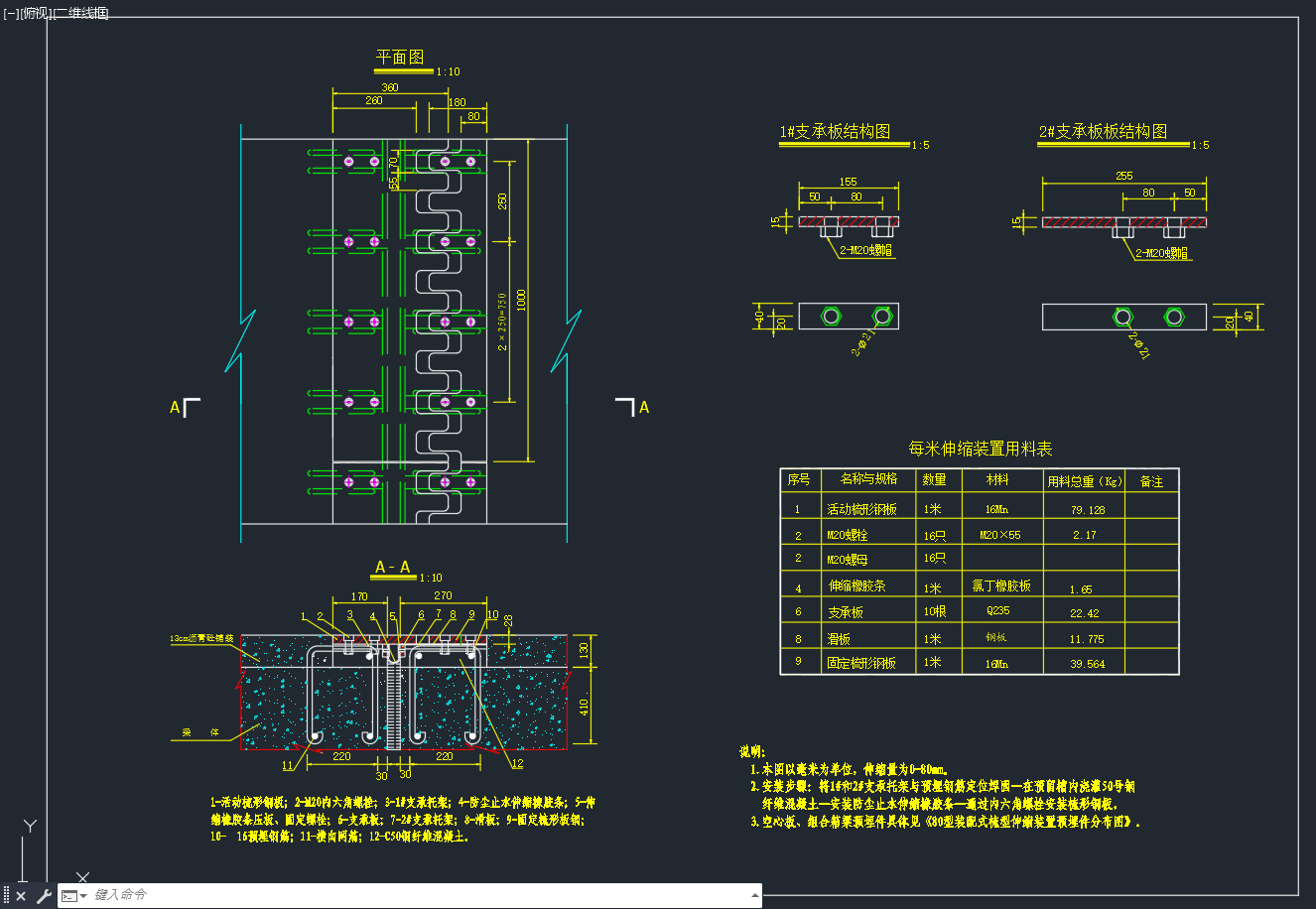Select the 平面图 title text
Screen dimensions: 1316x909
[x=400, y=58]
